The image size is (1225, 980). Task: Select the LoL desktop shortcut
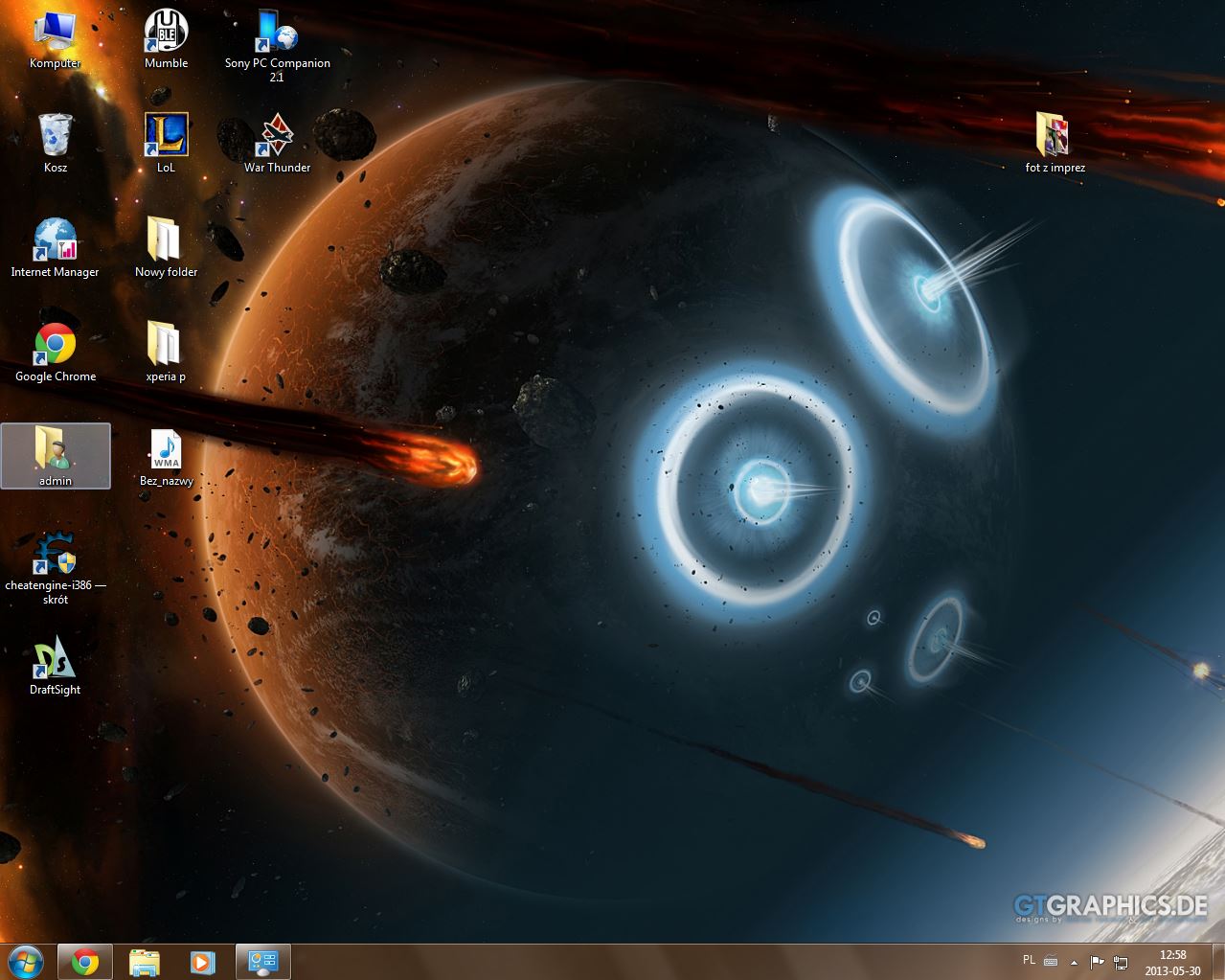[166, 144]
